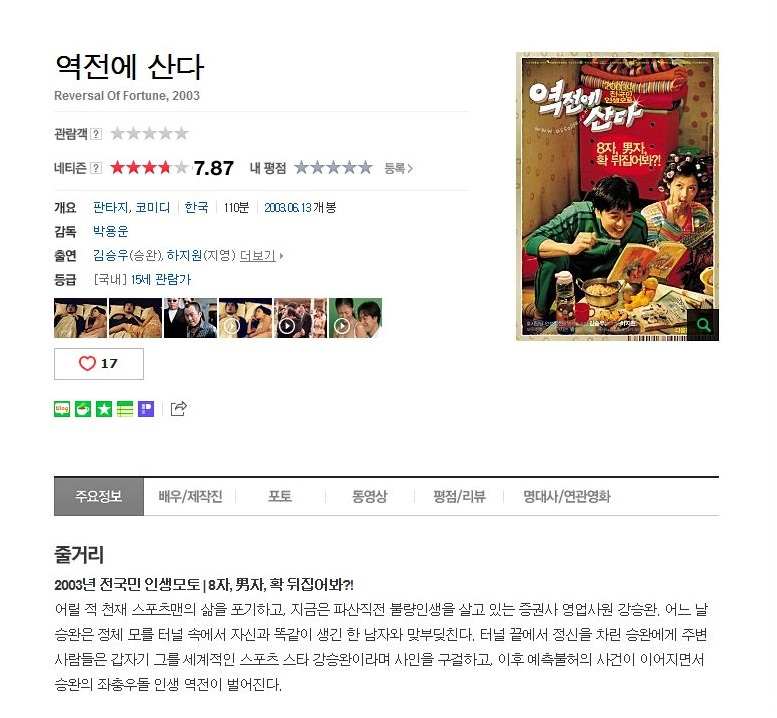Select the 동영상 tab
This screenshot has height=718, width=777.
[x=369, y=497]
